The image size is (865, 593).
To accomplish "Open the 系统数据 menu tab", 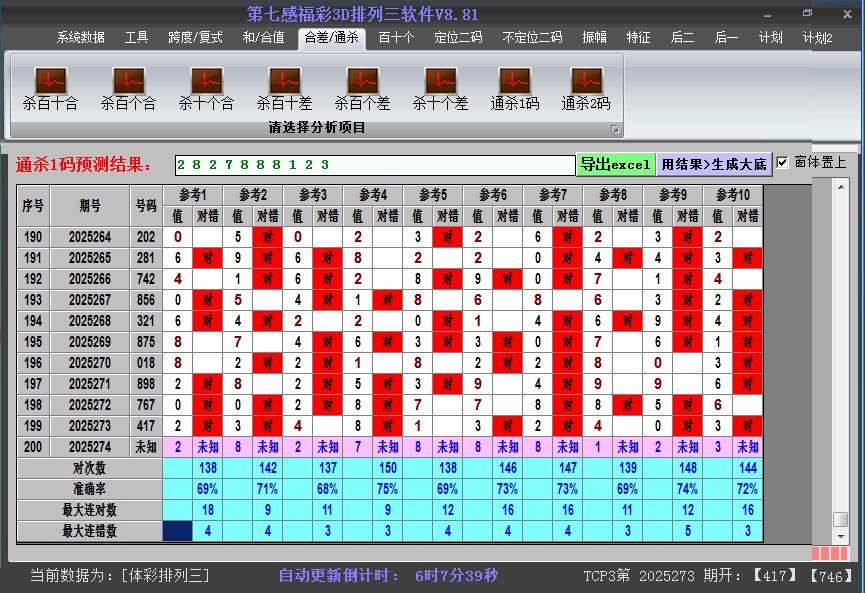I will click(80, 38).
